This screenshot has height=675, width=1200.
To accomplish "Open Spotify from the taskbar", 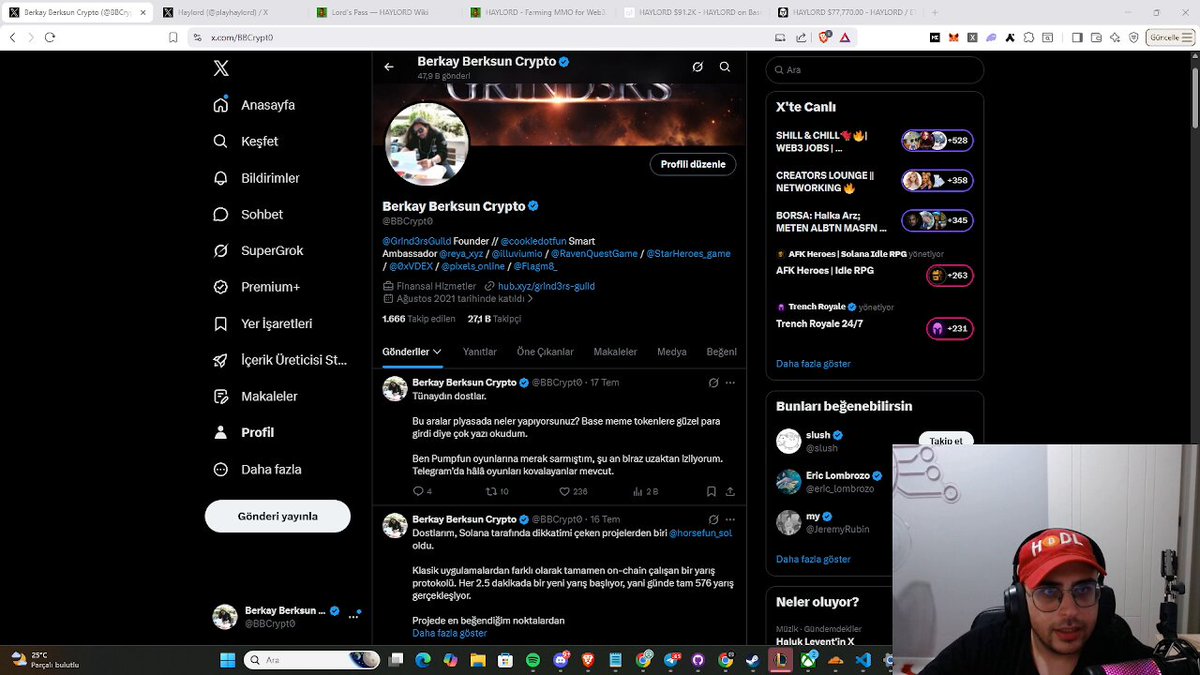I will click(x=532, y=660).
